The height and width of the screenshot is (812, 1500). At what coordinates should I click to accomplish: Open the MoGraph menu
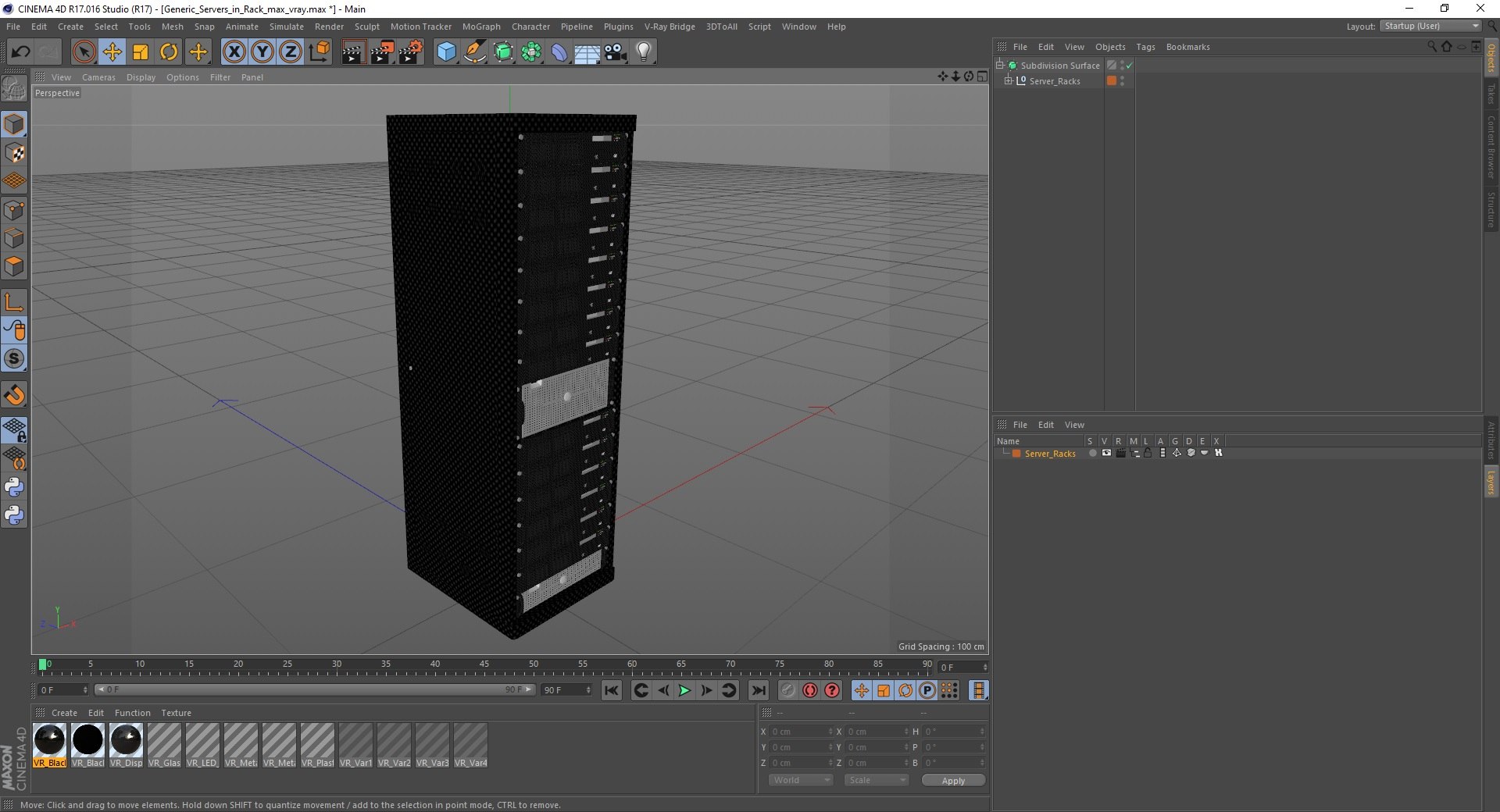[x=481, y=27]
